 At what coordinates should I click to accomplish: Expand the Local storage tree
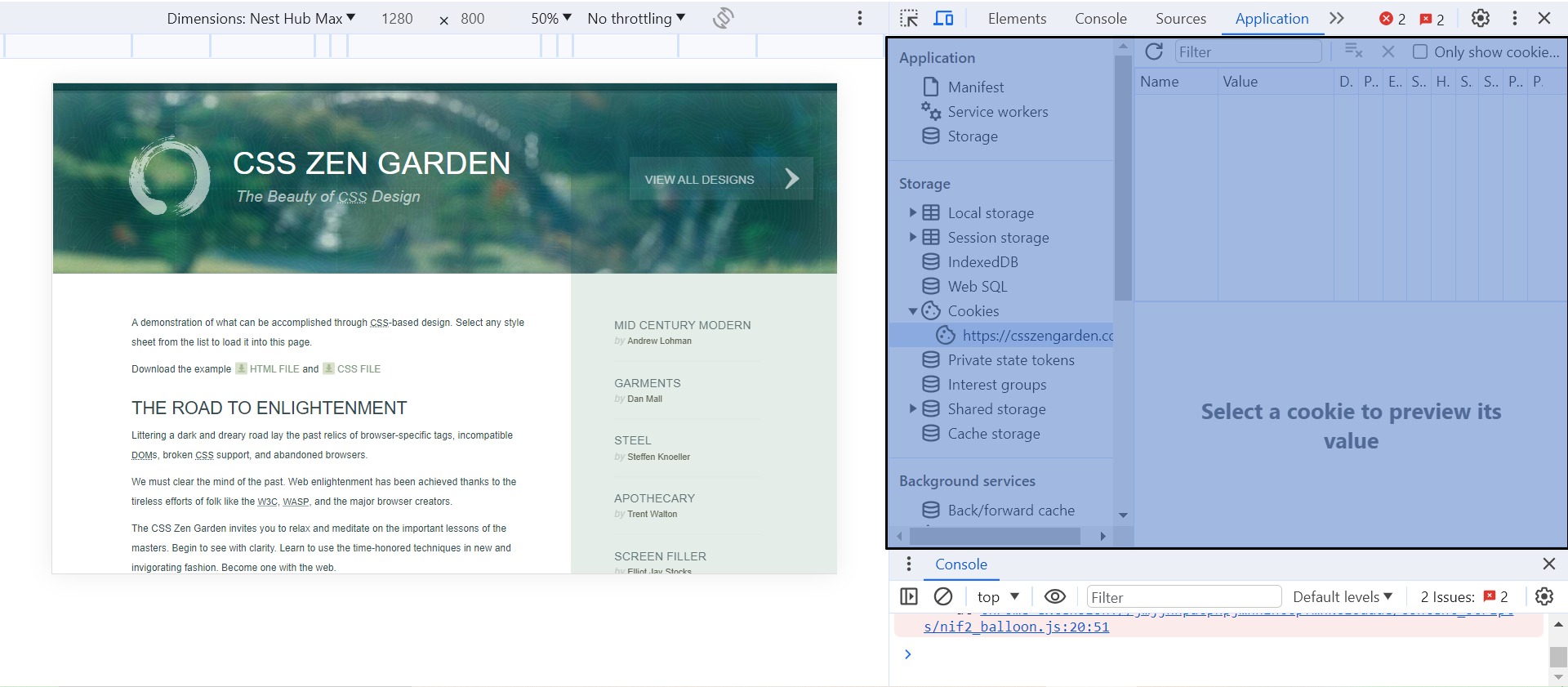point(913,212)
